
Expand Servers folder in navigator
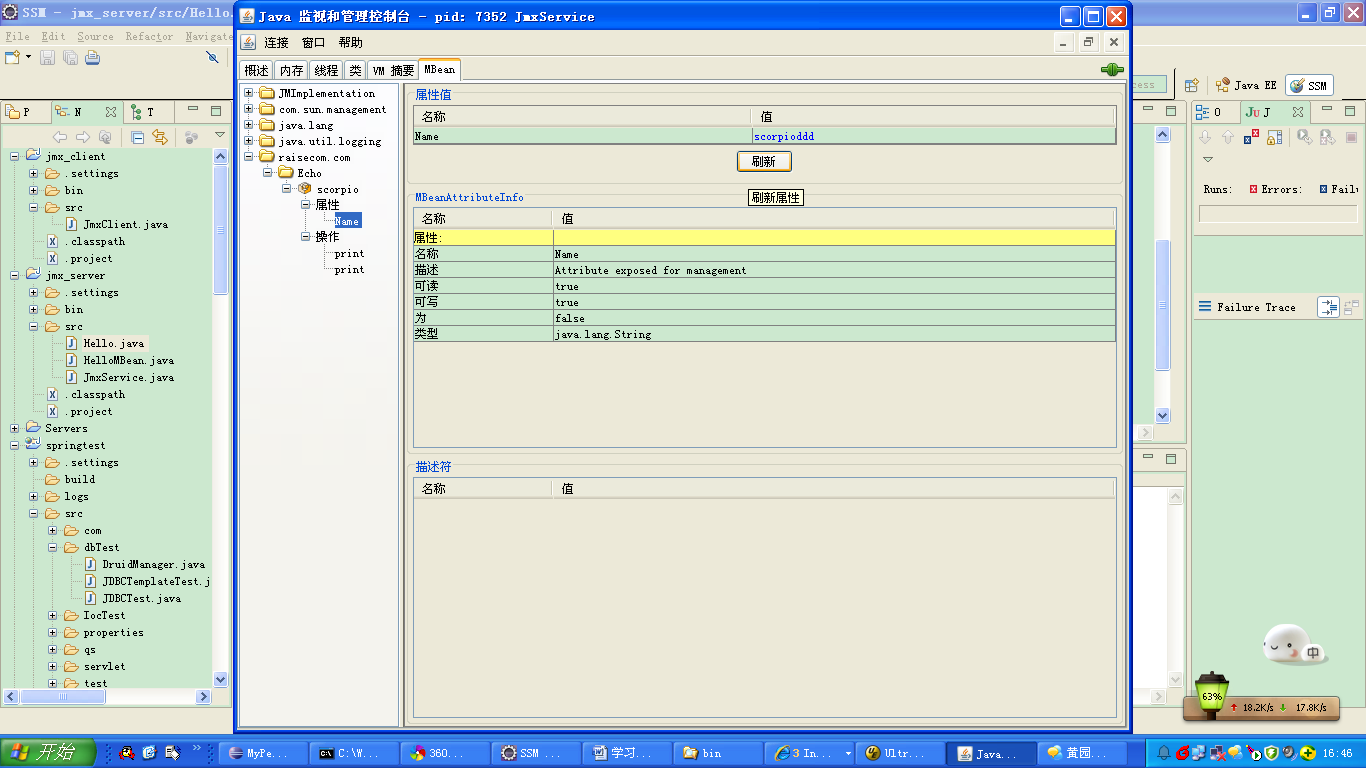tap(15, 428)
